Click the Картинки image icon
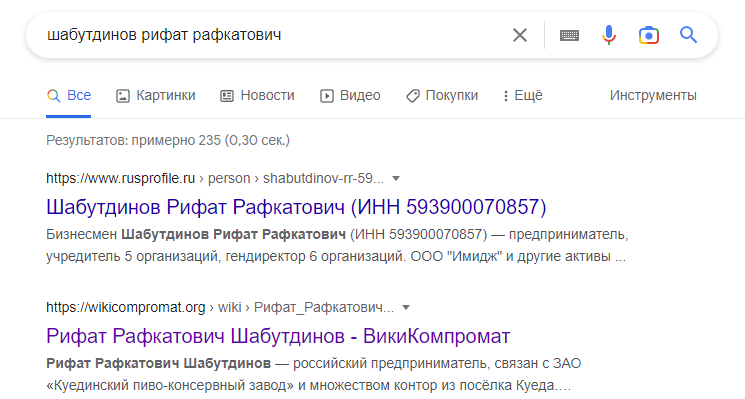 click(x=123, y=96)
